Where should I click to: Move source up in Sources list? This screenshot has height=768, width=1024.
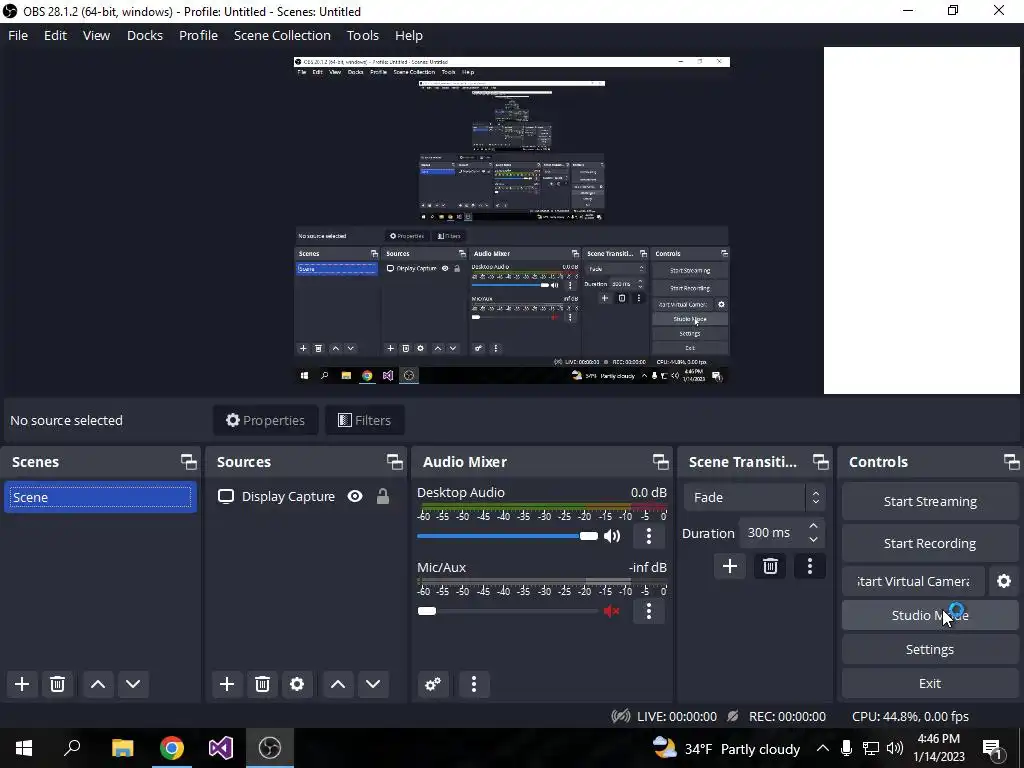(338, 684)
